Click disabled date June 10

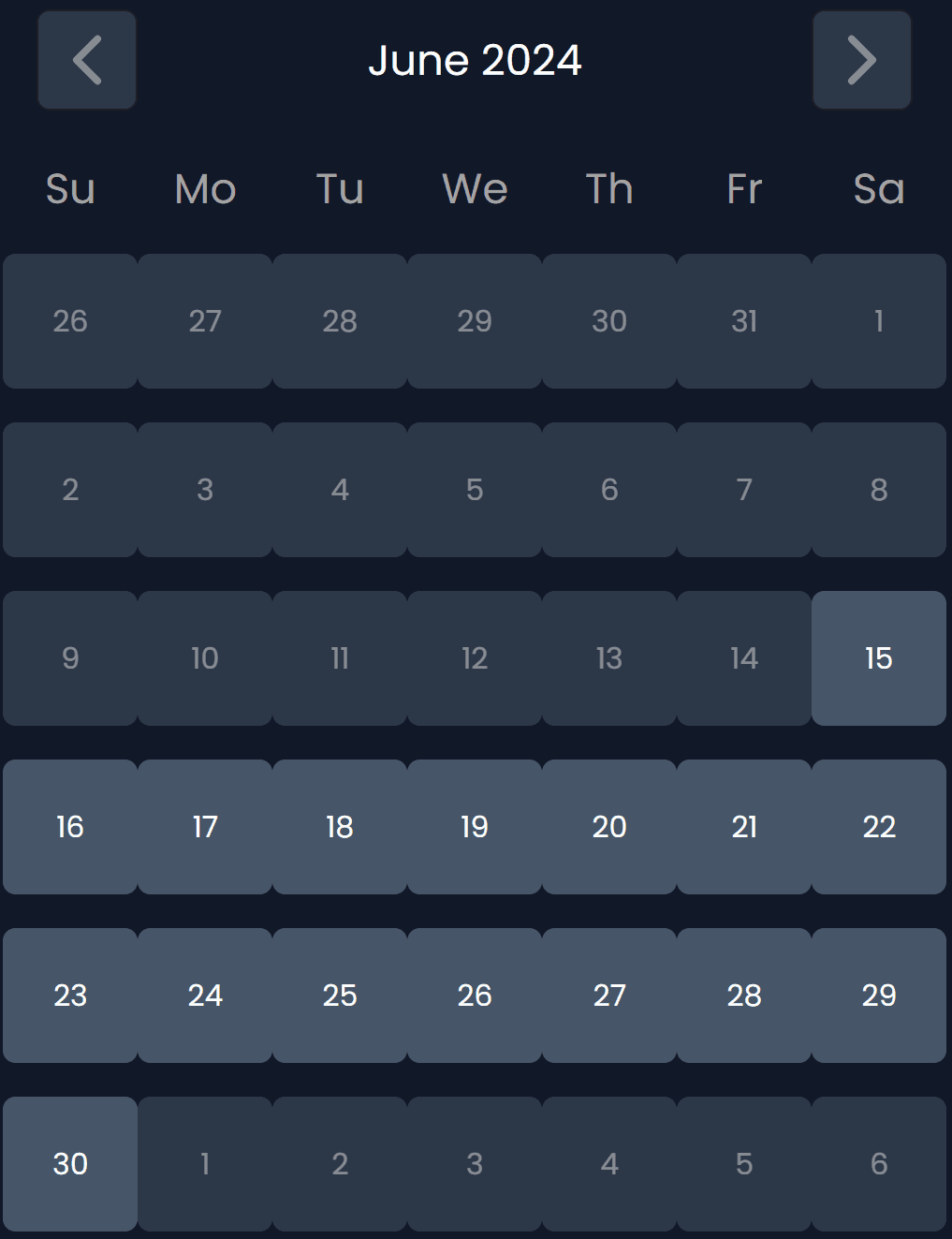click(205, 658)
